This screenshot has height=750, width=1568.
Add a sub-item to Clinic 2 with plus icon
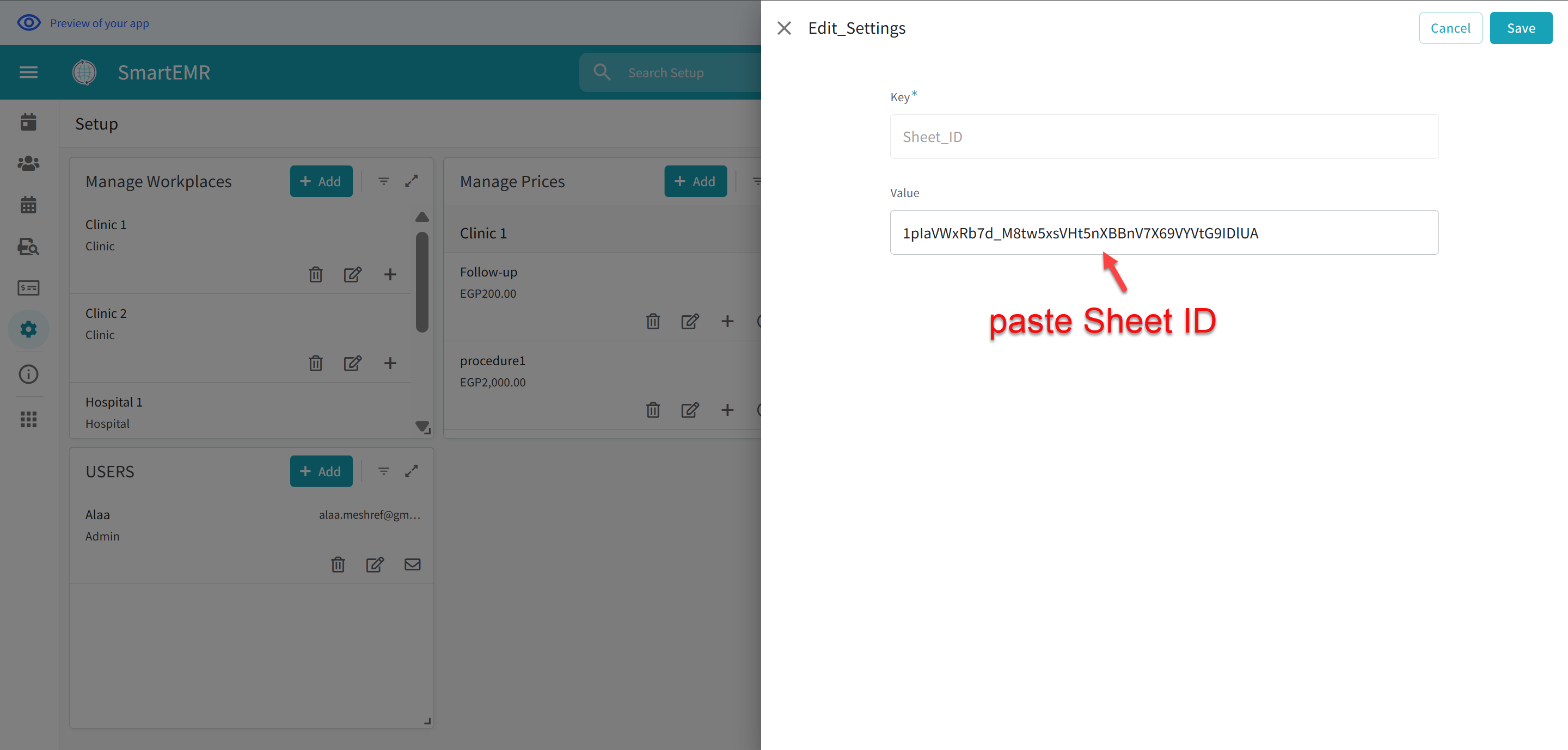390,363
